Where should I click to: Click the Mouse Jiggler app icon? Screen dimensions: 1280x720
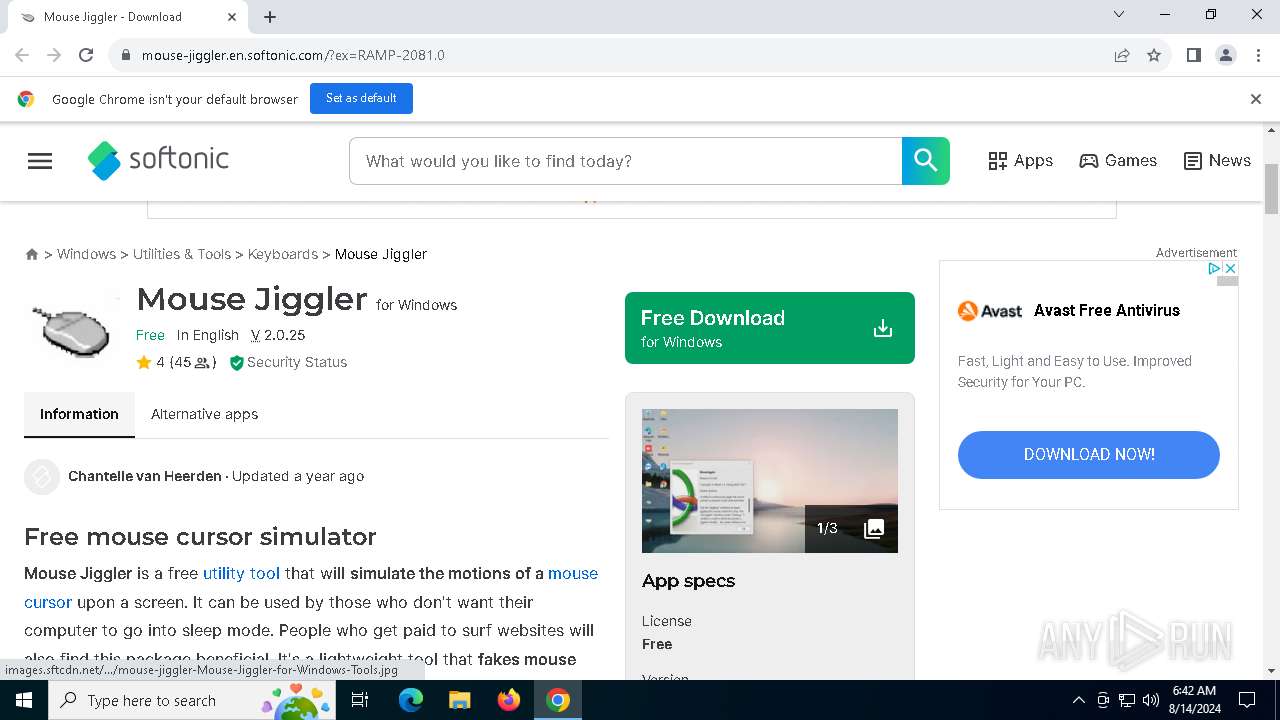72,330
